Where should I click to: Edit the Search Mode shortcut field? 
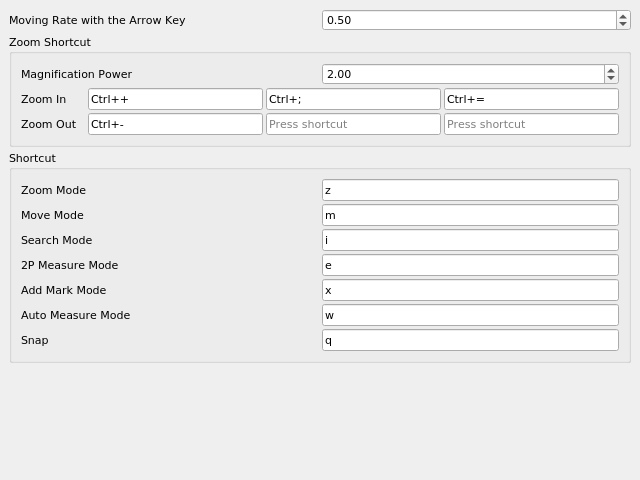[470, 240]
